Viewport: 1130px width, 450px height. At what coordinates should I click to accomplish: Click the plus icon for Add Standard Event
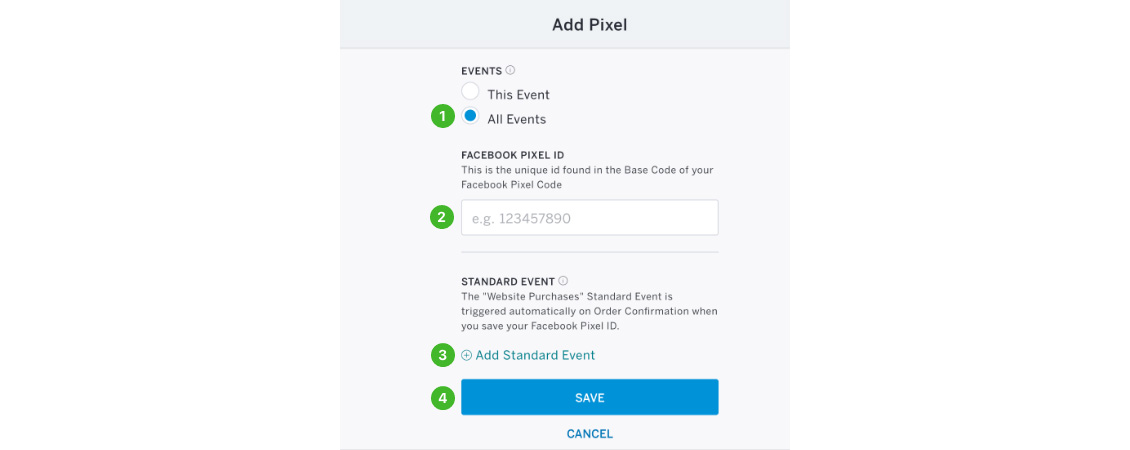pos(466,356)
